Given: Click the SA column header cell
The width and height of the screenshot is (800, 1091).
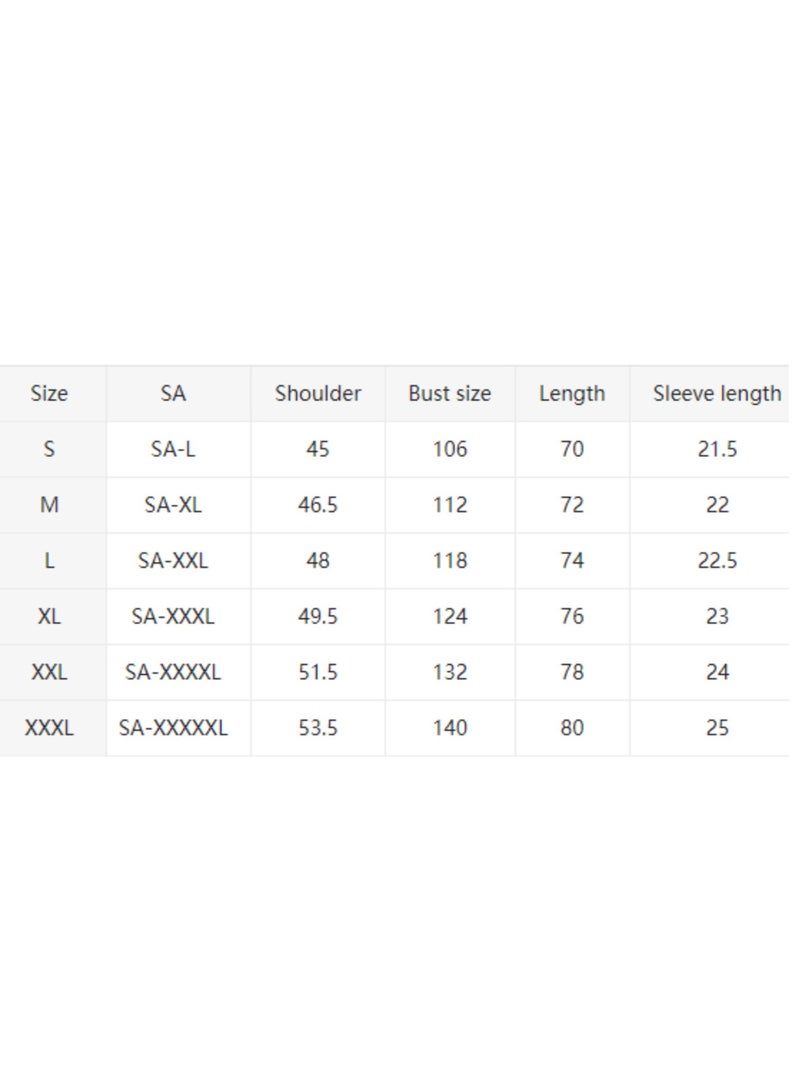Looking at the screenshot, I should 173,394.
